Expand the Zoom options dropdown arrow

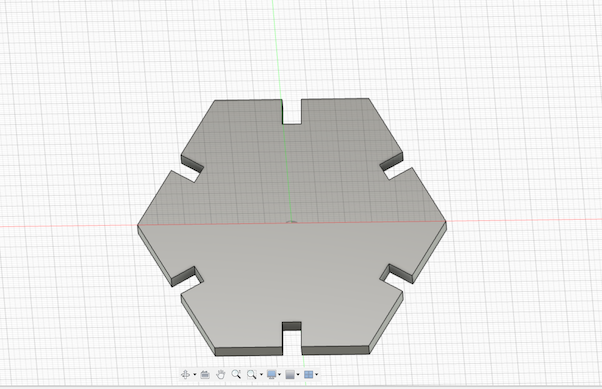coord(261,375)
